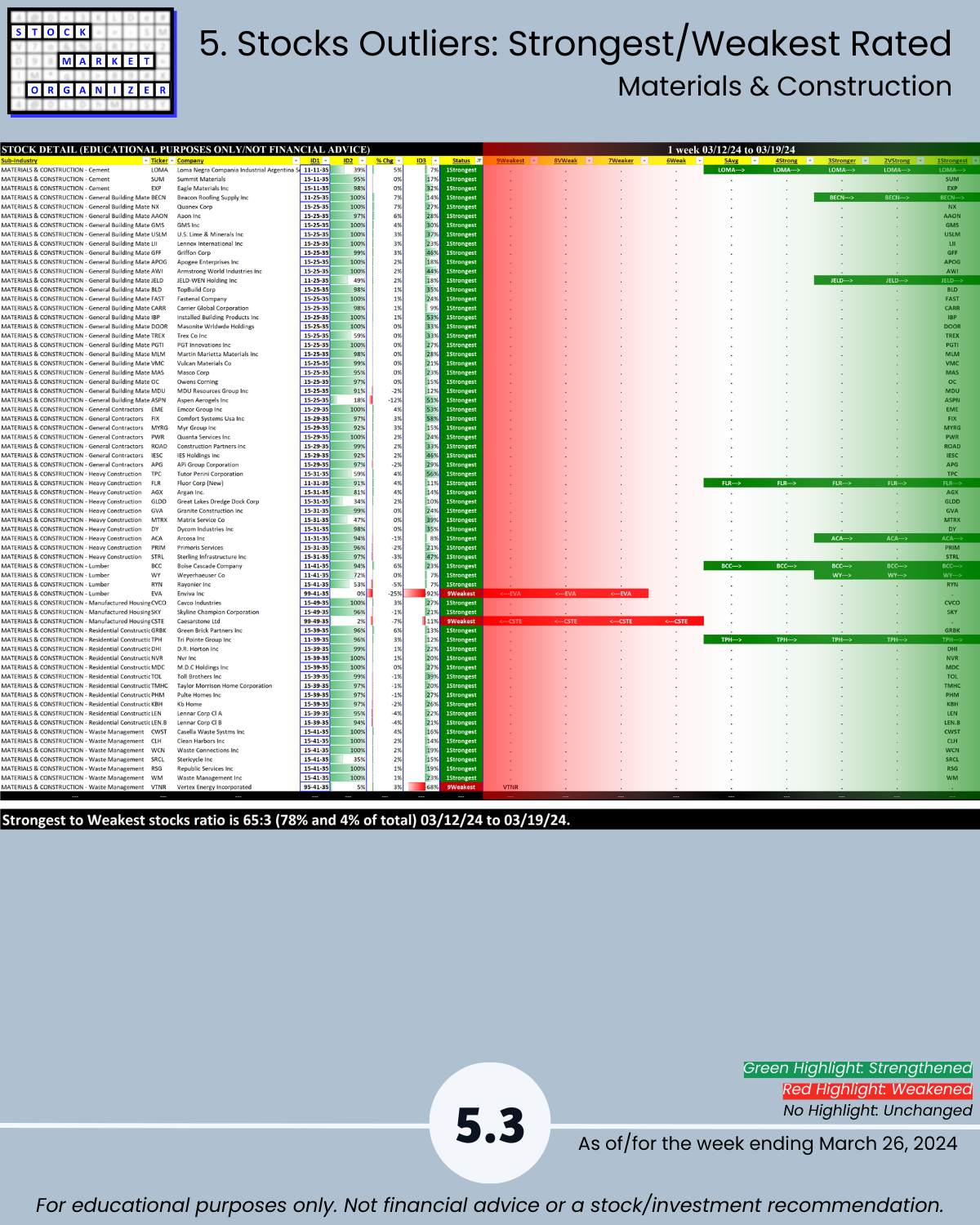Click the 5.3 page number circle
This screenshot has height=1225, width=980.
coord(490,1124)
